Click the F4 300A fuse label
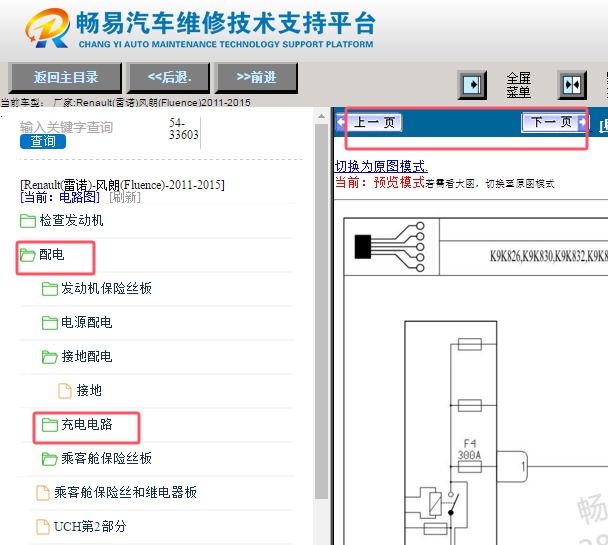The width and height of the screenshot is (608, 545). [470, 449]
